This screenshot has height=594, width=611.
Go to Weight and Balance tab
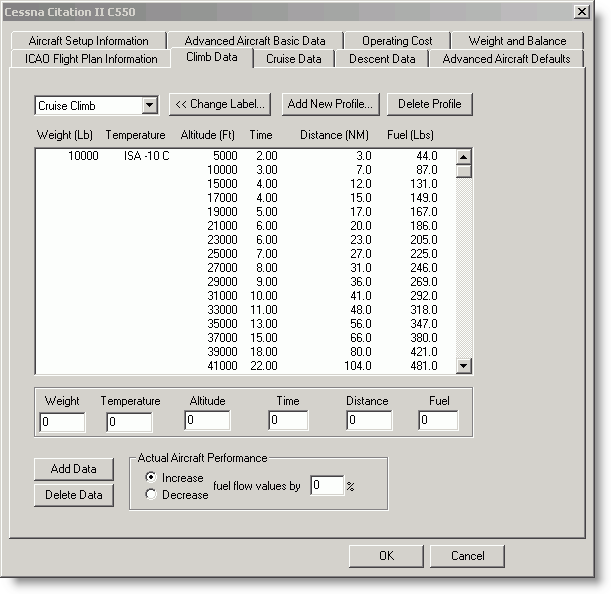click(x=517, y=41)
